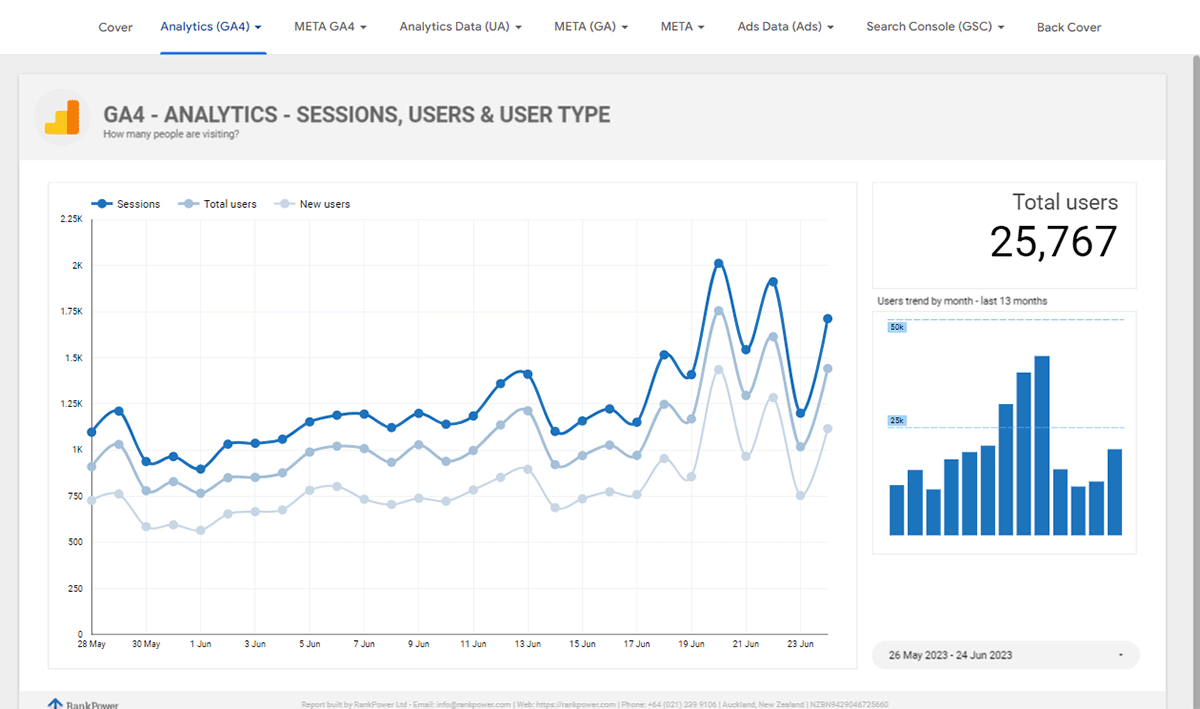
Task: Click the Total users scorecard value 25,767
Action: (x=1053, y=241)
